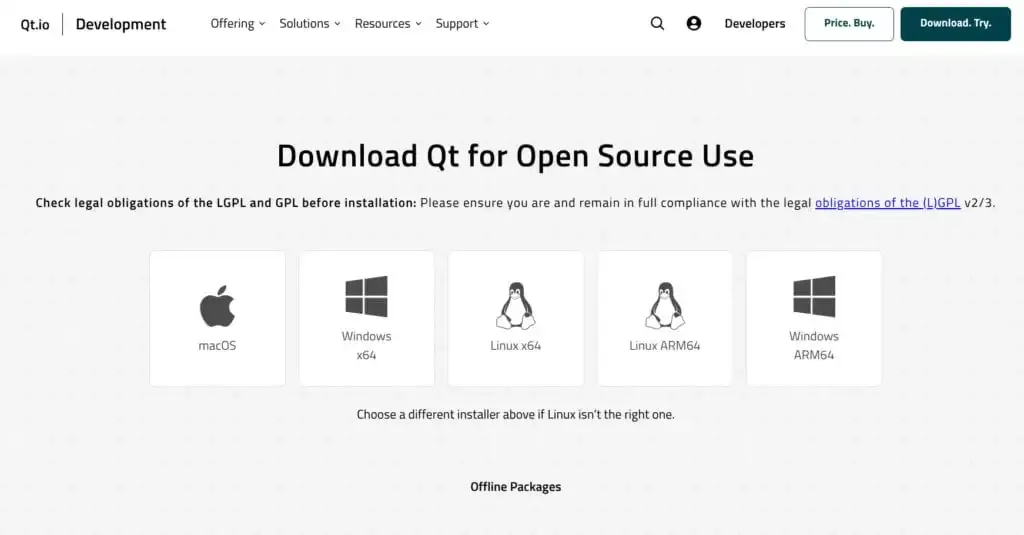This screenshot has width=1024, height=535.
Task: Click the Offline Packages heading
Action: pyautogui.click(x=515, y=487)
